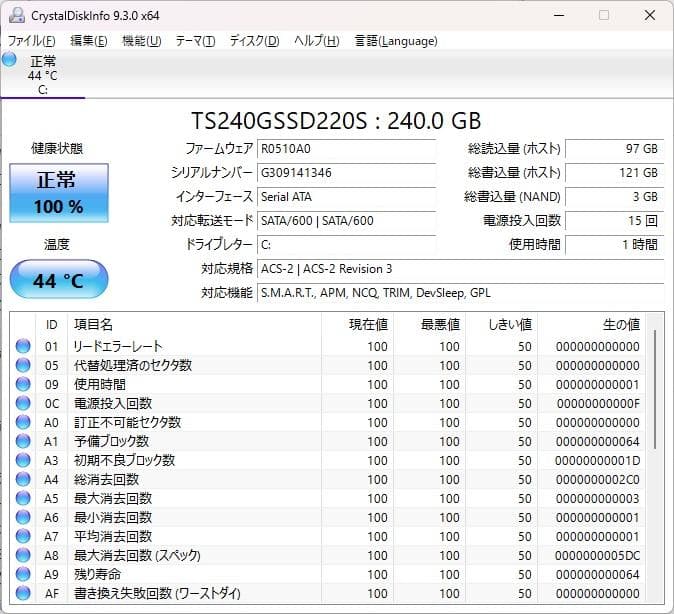The height and width of the screenshot is (614, 674).
Task: Click the TS240GSSD220S : 240.0 GB drive title
Action: pos(336,121)
